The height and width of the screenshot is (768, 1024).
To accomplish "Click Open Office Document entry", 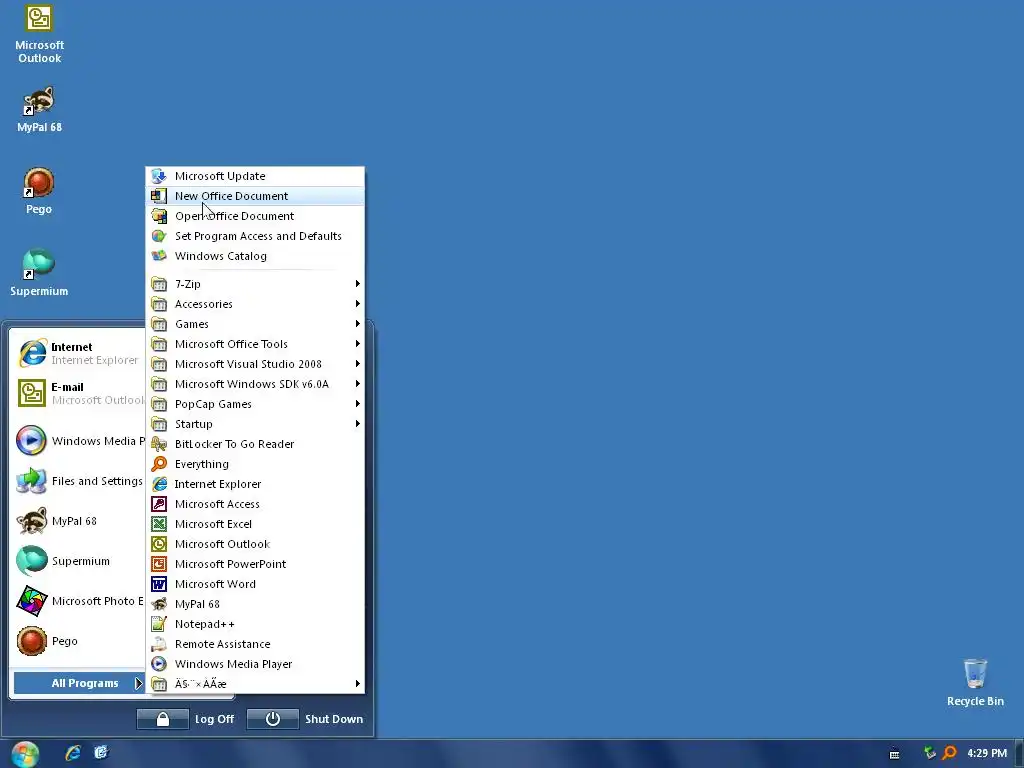I will click(x=255, y=216).
